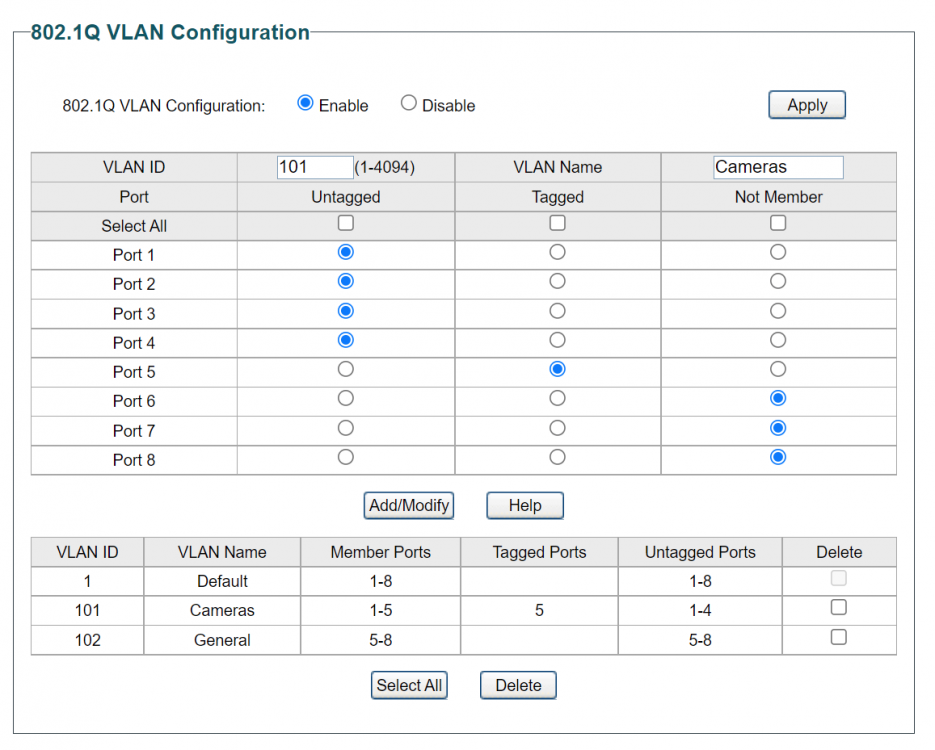Open the Help button
This screenshot has height=750, width=935.
[x=525, y=506]
